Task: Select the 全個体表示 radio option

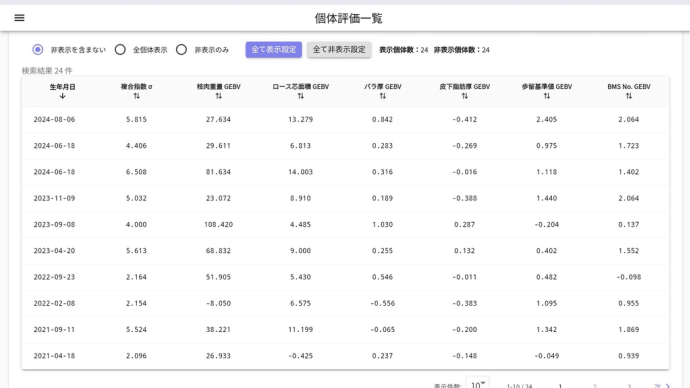Action: tap(120, 50)
